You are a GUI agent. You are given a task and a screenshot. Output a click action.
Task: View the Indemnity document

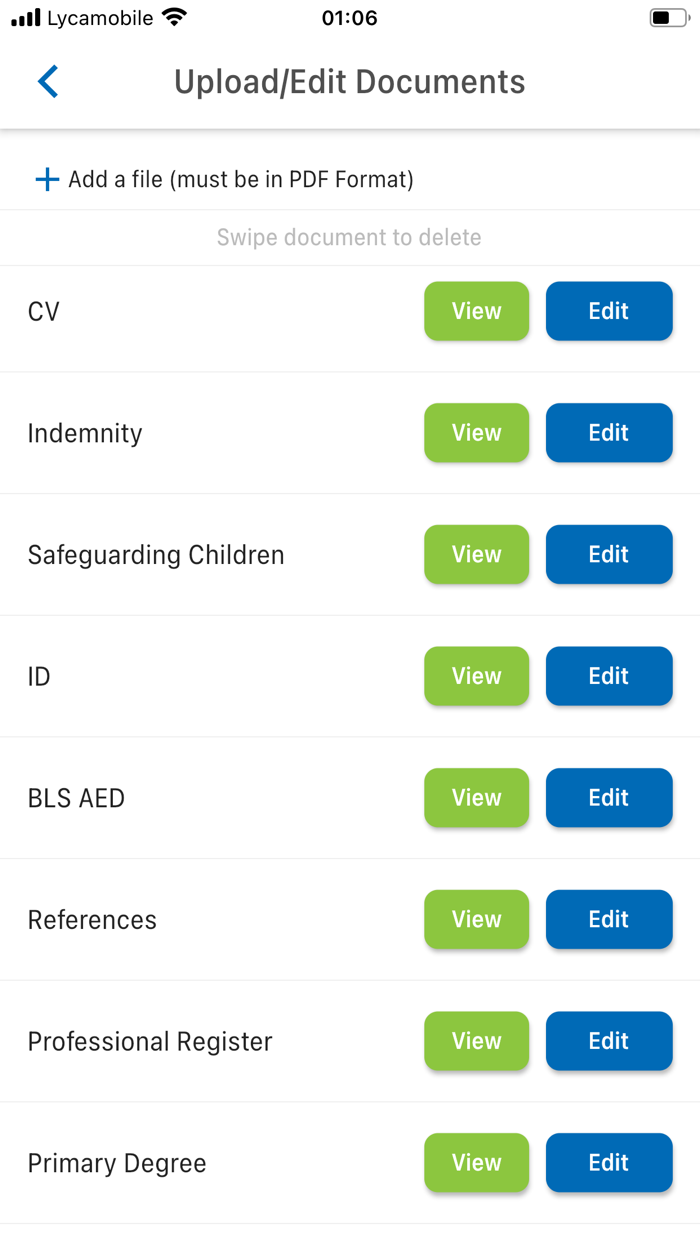[476, 433]
